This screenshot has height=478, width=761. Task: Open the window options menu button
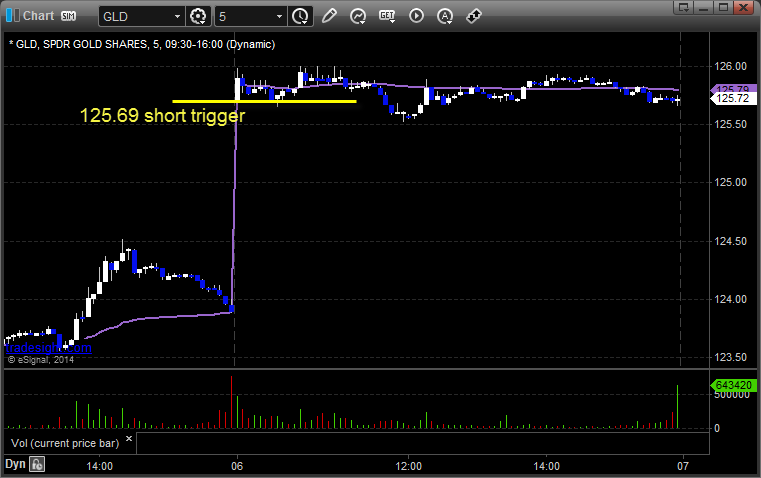(x=683, y=7)
